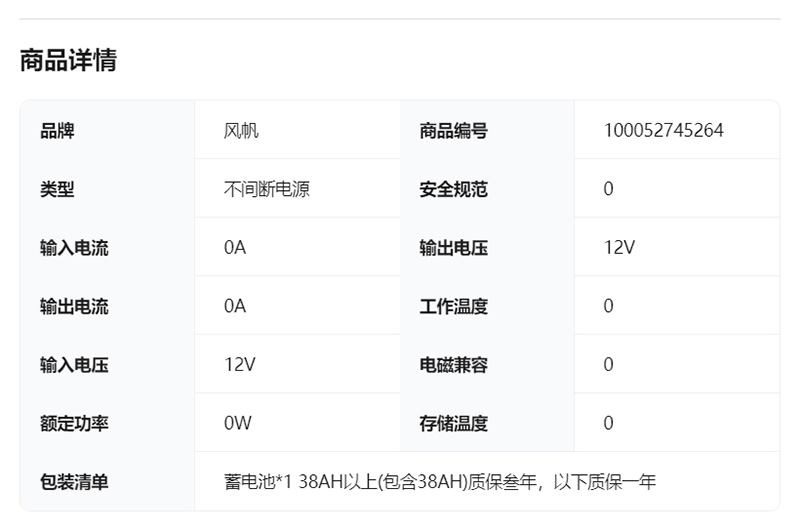
Task: Click the 输入电压 label
Action: tap(74, 365)
